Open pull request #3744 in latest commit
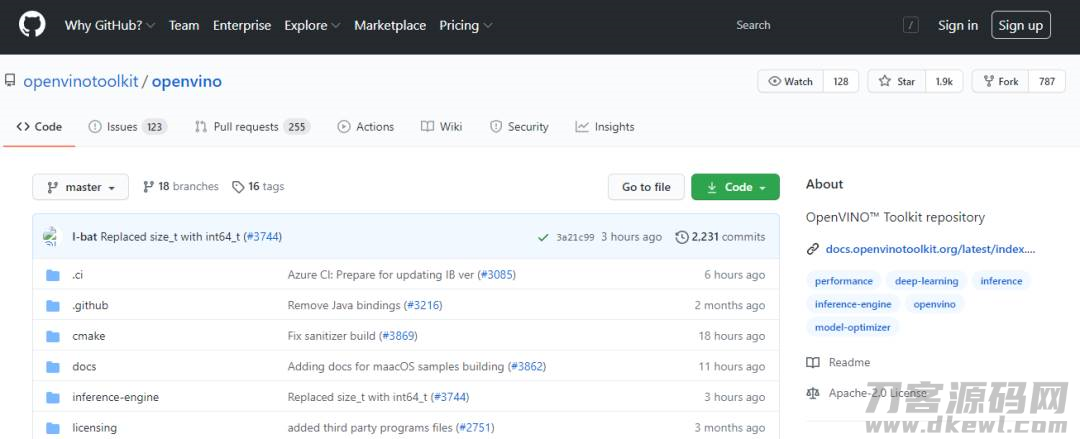Screen dimensions: 1080x439 point(262,236)
